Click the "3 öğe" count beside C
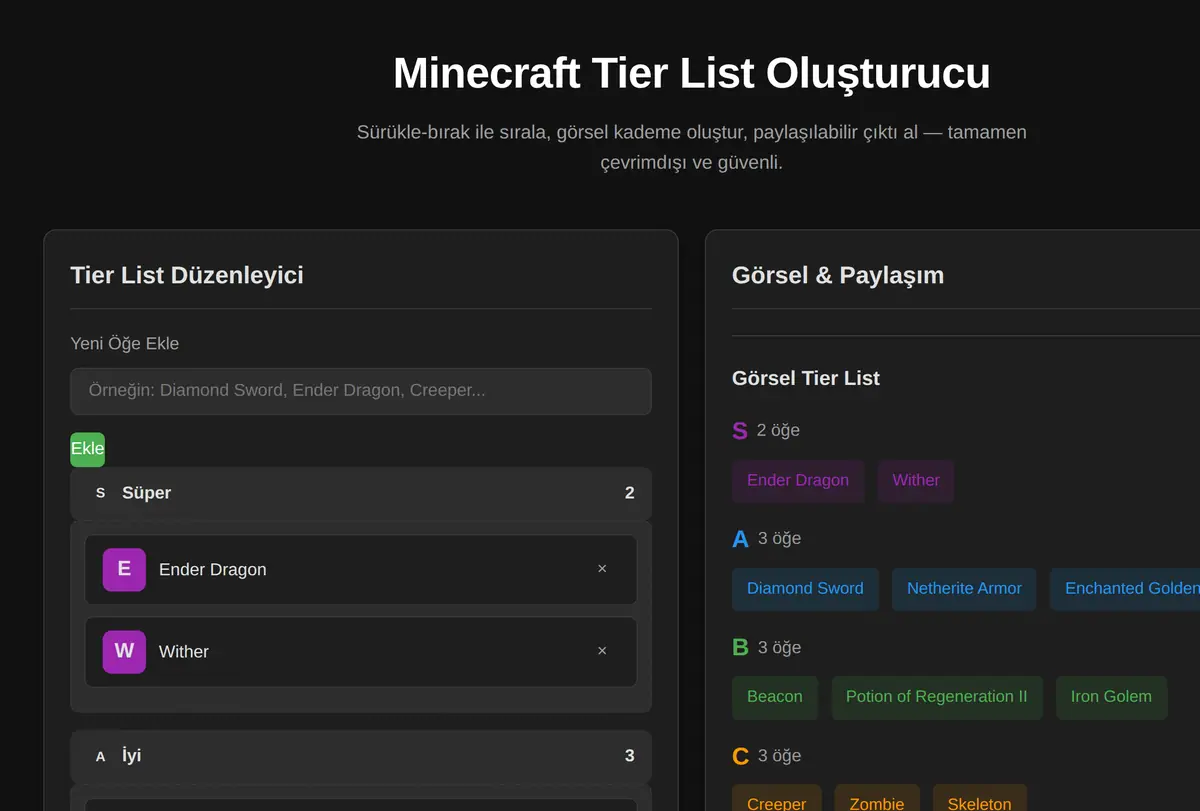1200x811 pixels. point(779,755)
